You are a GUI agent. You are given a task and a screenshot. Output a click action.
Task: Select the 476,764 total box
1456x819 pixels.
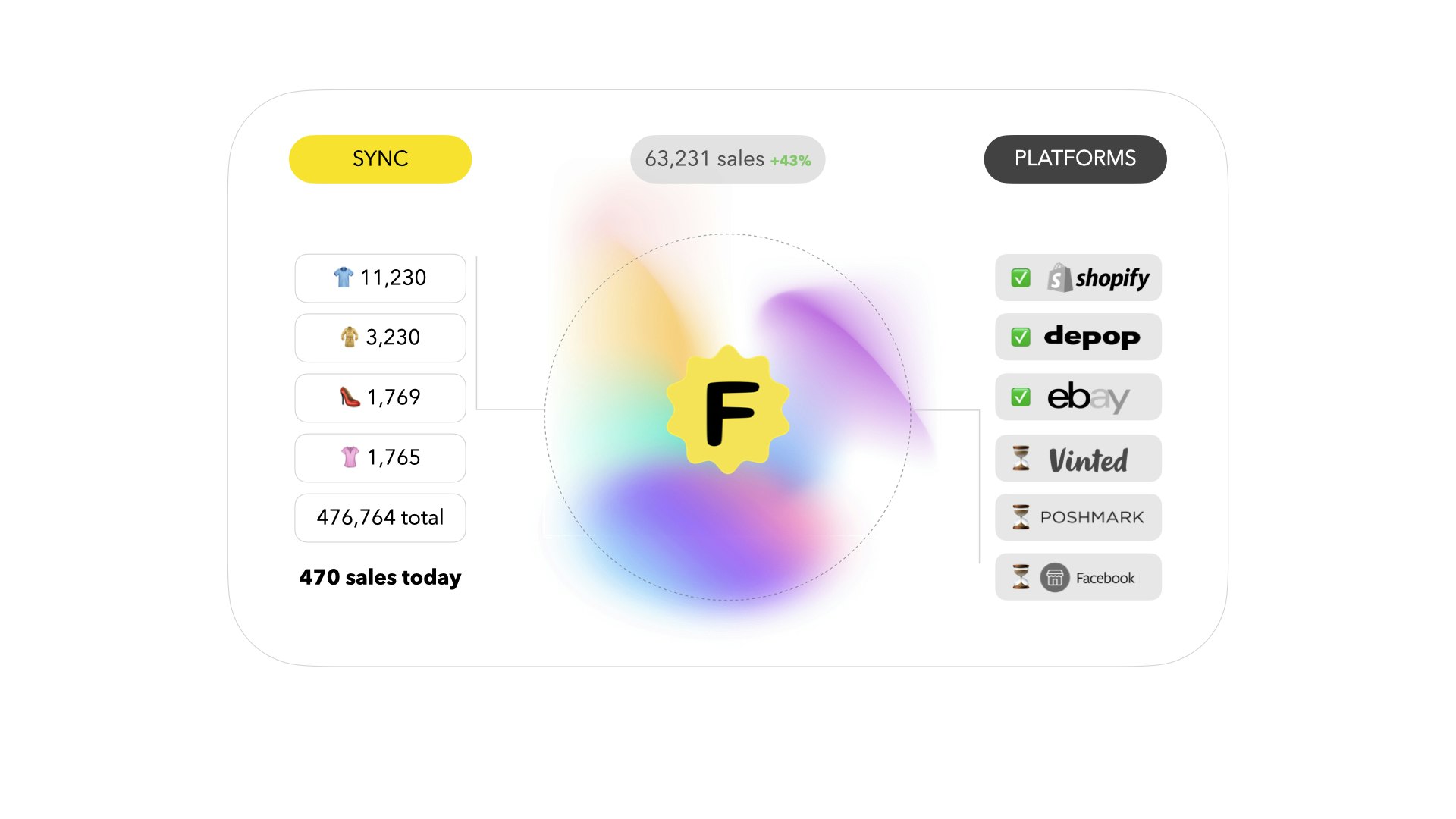coord(380,518)
